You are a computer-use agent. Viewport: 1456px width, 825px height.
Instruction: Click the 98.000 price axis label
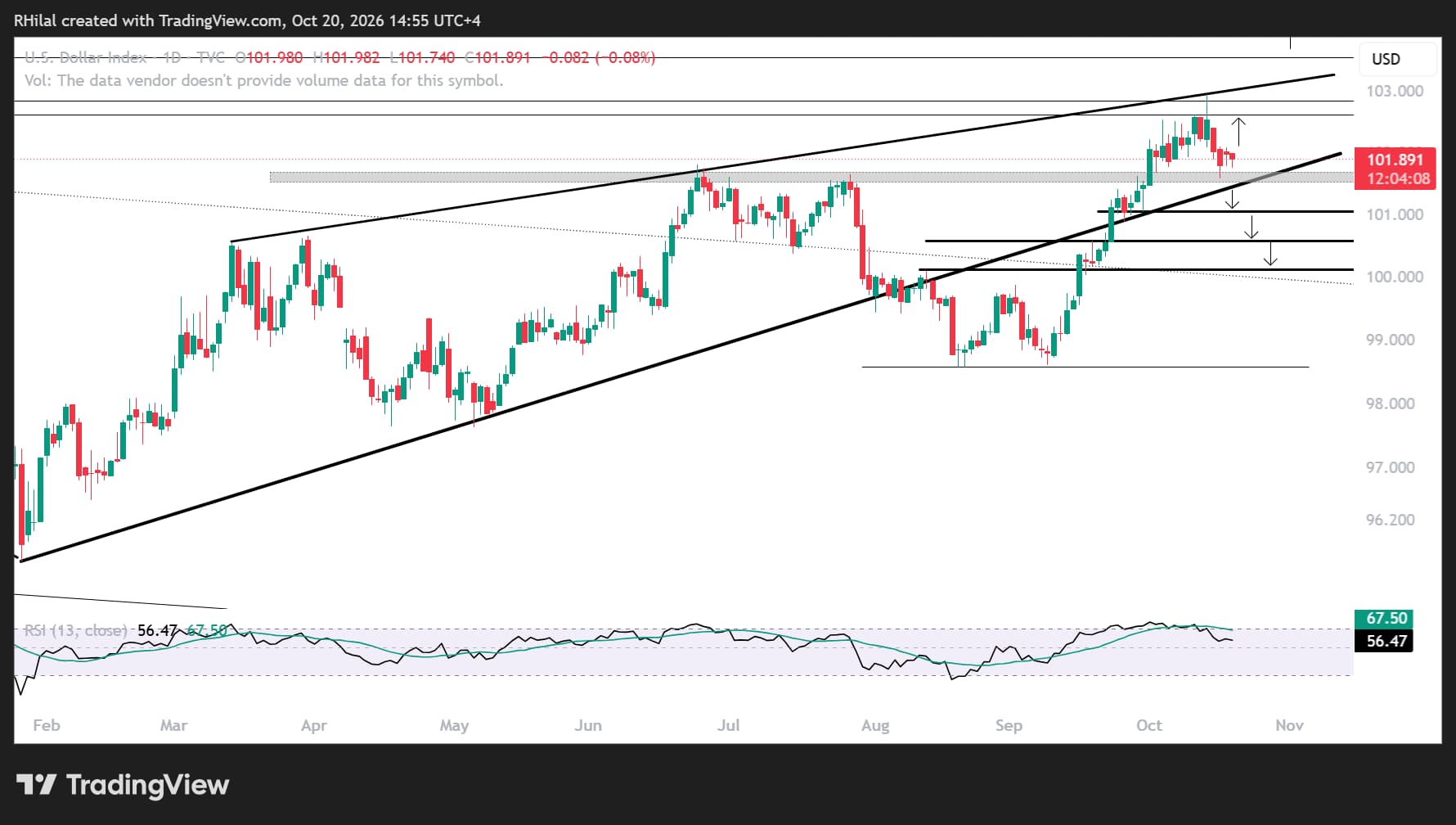point(1391,403)
